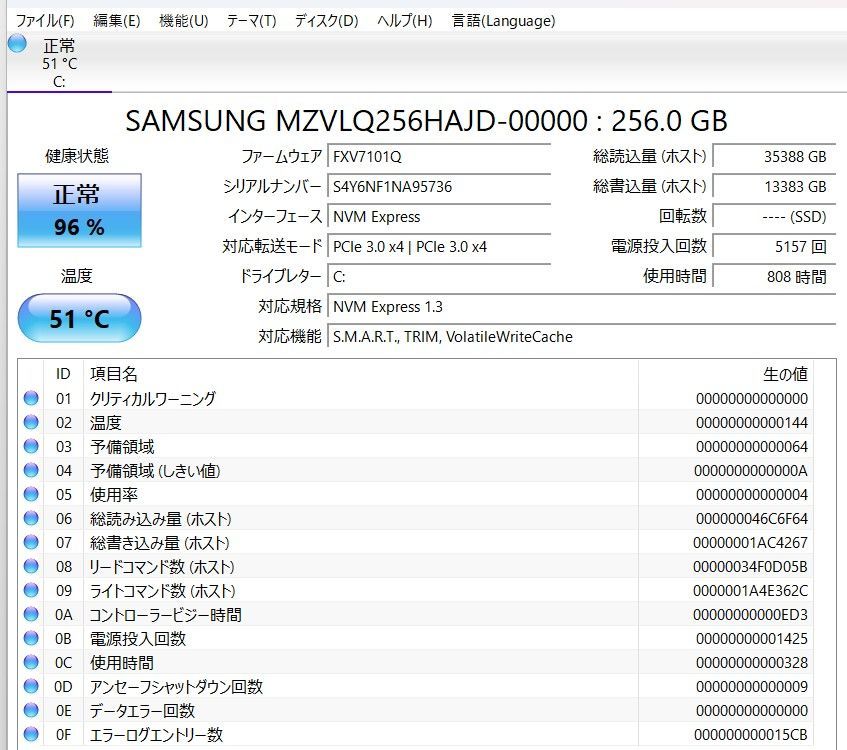Click the blue indicator beside 総読み込み量 (ホスト)
This screenshot has height=750, width=847.
(x=31, y=518)
